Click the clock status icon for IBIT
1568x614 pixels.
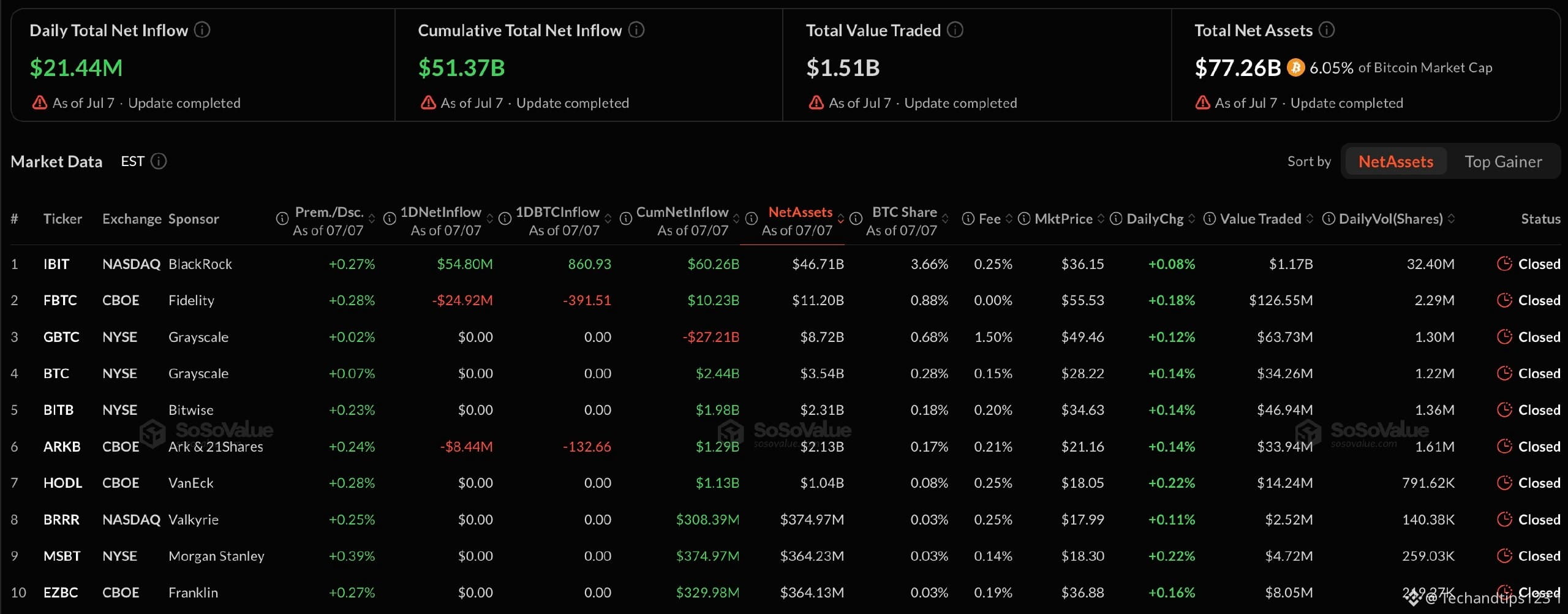tap(1504, 264)
